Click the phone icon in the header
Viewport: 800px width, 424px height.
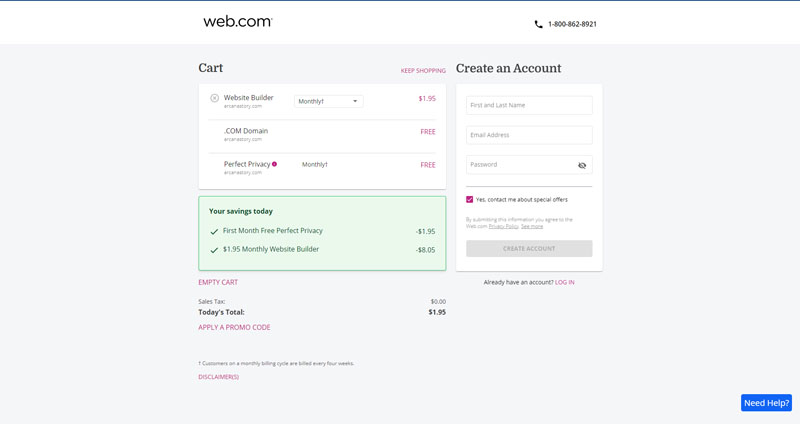pyautogui.click(x=538, y=24)
